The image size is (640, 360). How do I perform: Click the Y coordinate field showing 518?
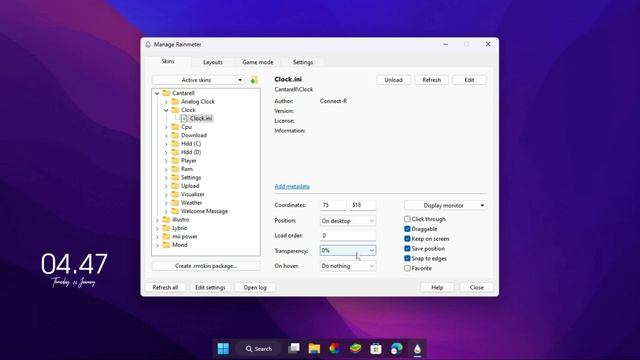pyautogui.click(x=362, y=205)
